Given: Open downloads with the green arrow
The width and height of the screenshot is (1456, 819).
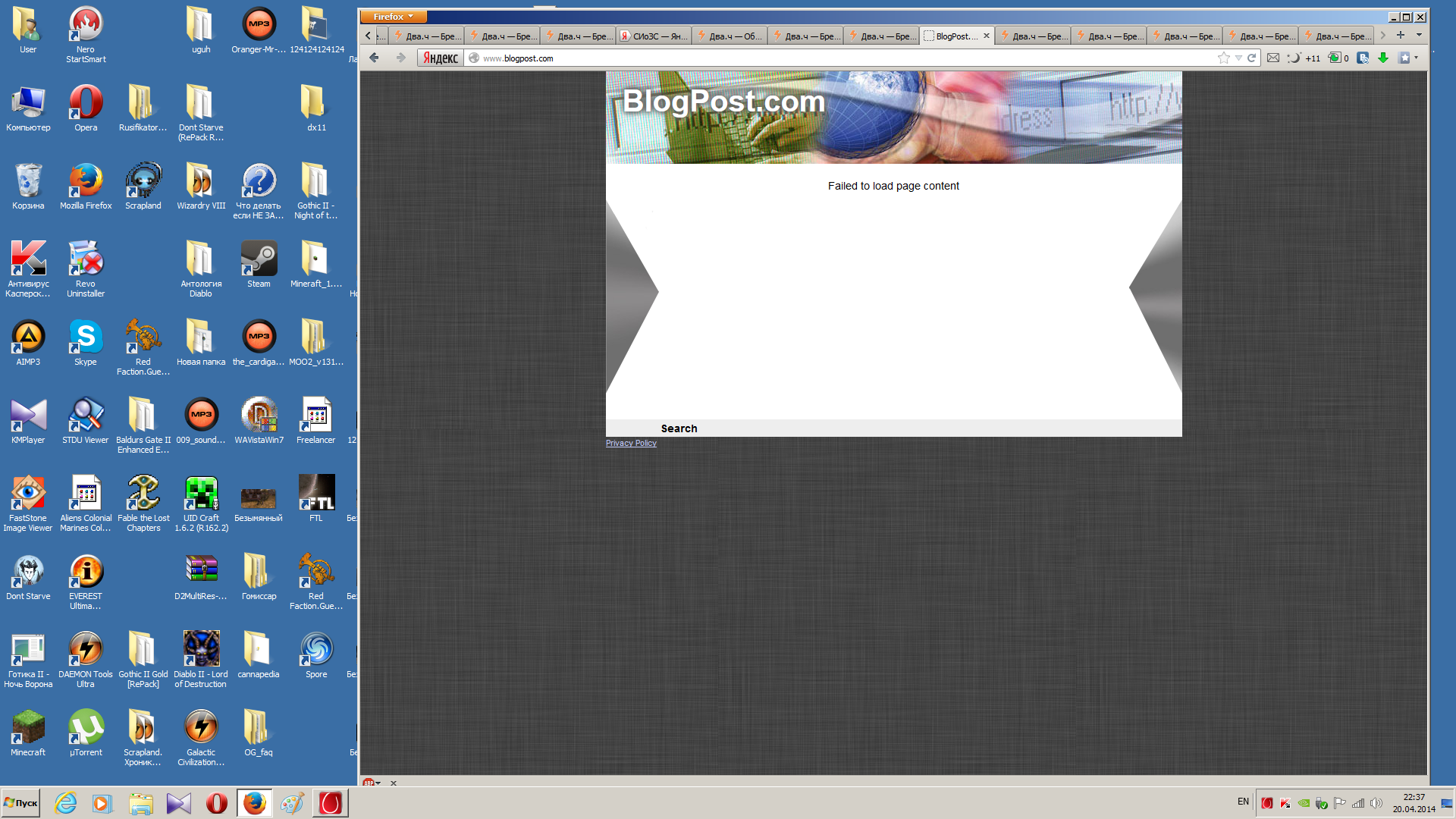Looking at the screenshot, I should point(1383,58).
